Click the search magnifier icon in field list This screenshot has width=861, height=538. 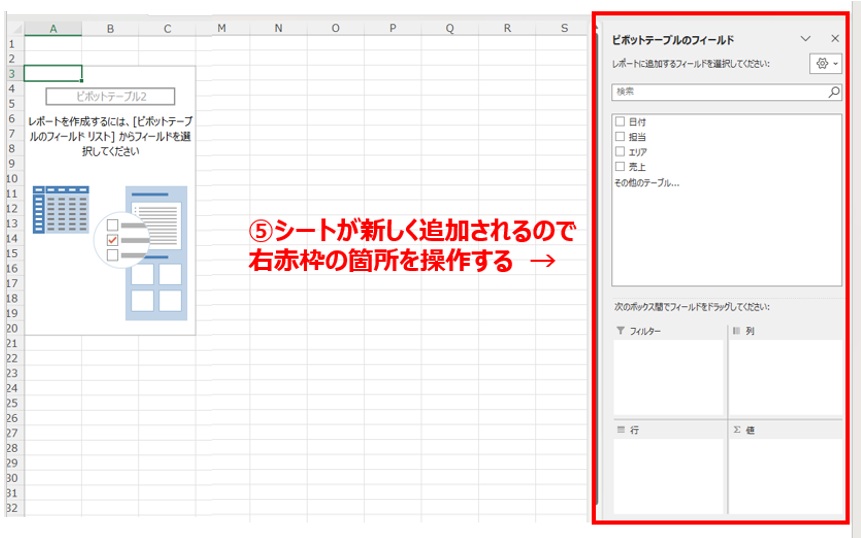point(834,92)
